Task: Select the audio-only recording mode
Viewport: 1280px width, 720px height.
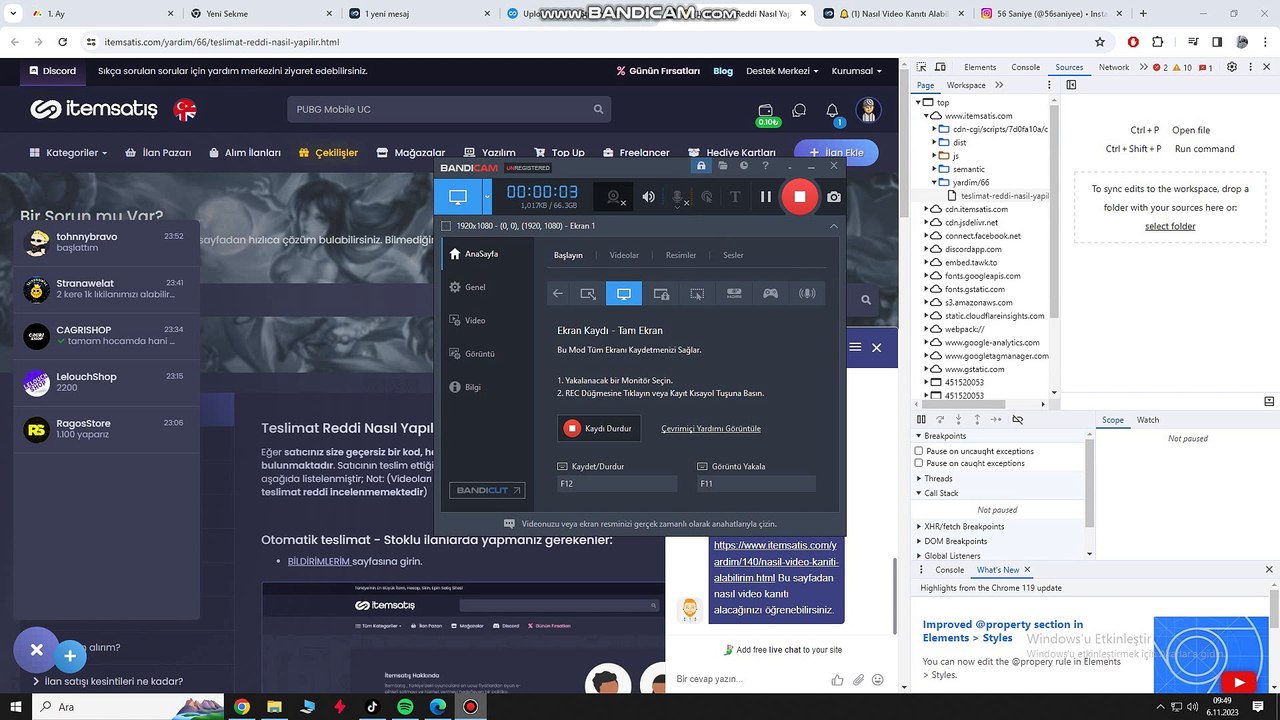Action: tap(807, 294)
